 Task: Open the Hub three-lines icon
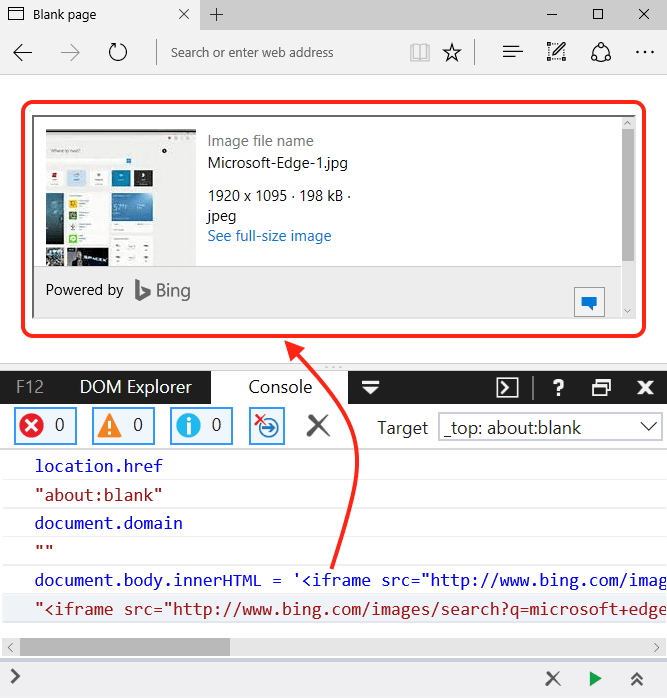pos(512,52)
